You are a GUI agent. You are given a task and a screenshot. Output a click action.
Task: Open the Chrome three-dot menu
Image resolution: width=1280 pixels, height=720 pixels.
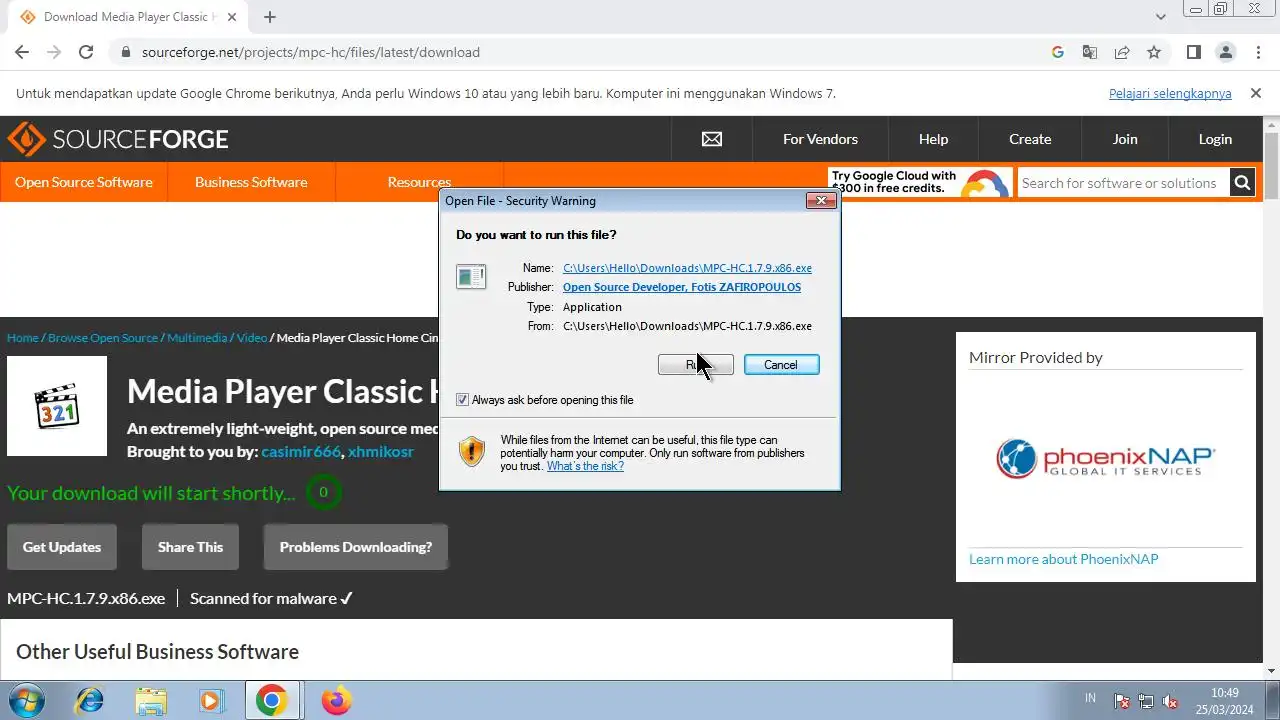pyautogui.click(x=1258, y=52)
